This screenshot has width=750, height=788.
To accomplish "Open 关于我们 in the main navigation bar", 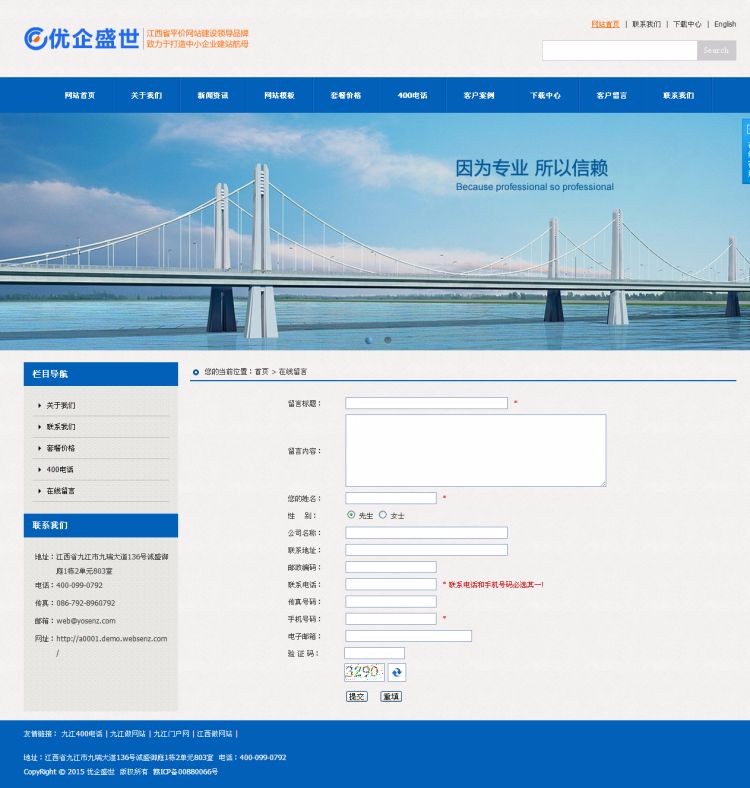I will (146, 95).
